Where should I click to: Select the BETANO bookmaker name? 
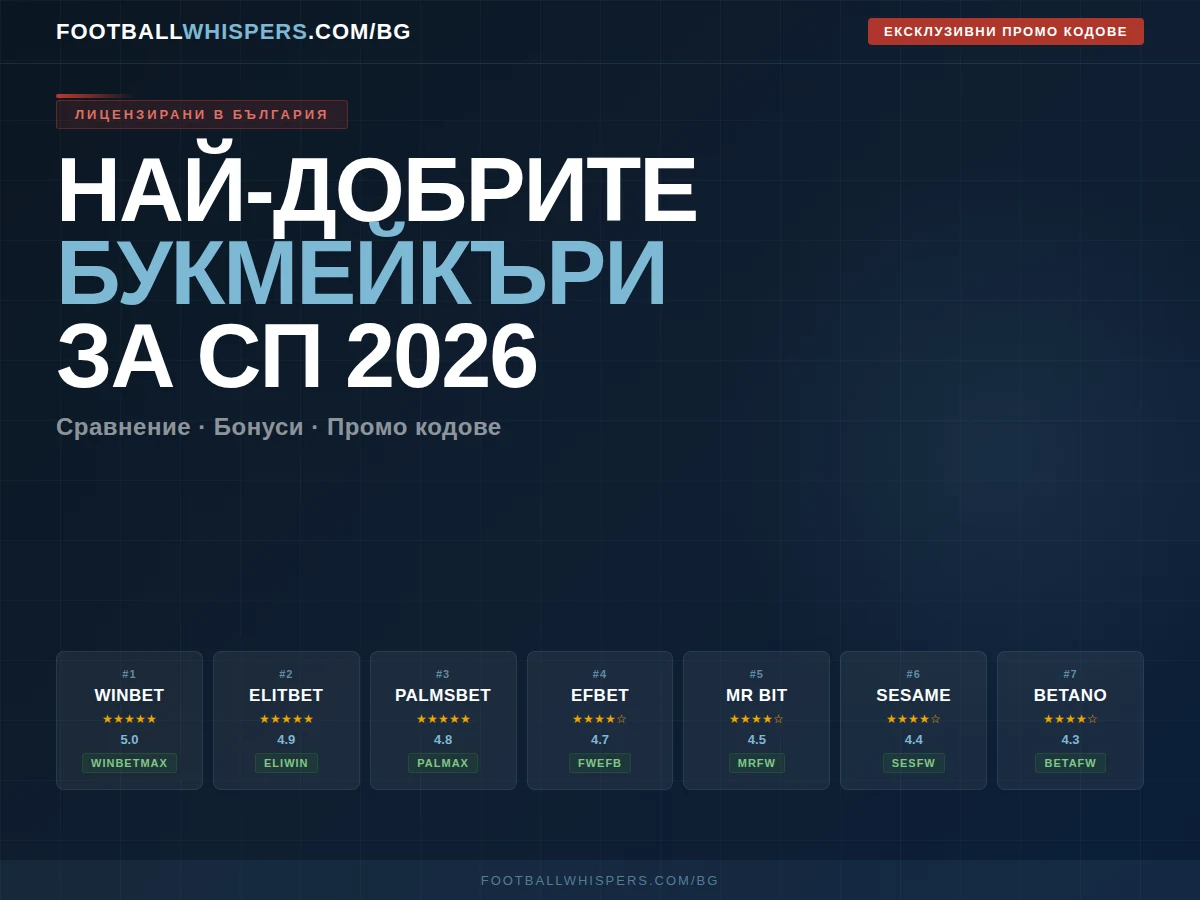click(x=1070, y=695)
